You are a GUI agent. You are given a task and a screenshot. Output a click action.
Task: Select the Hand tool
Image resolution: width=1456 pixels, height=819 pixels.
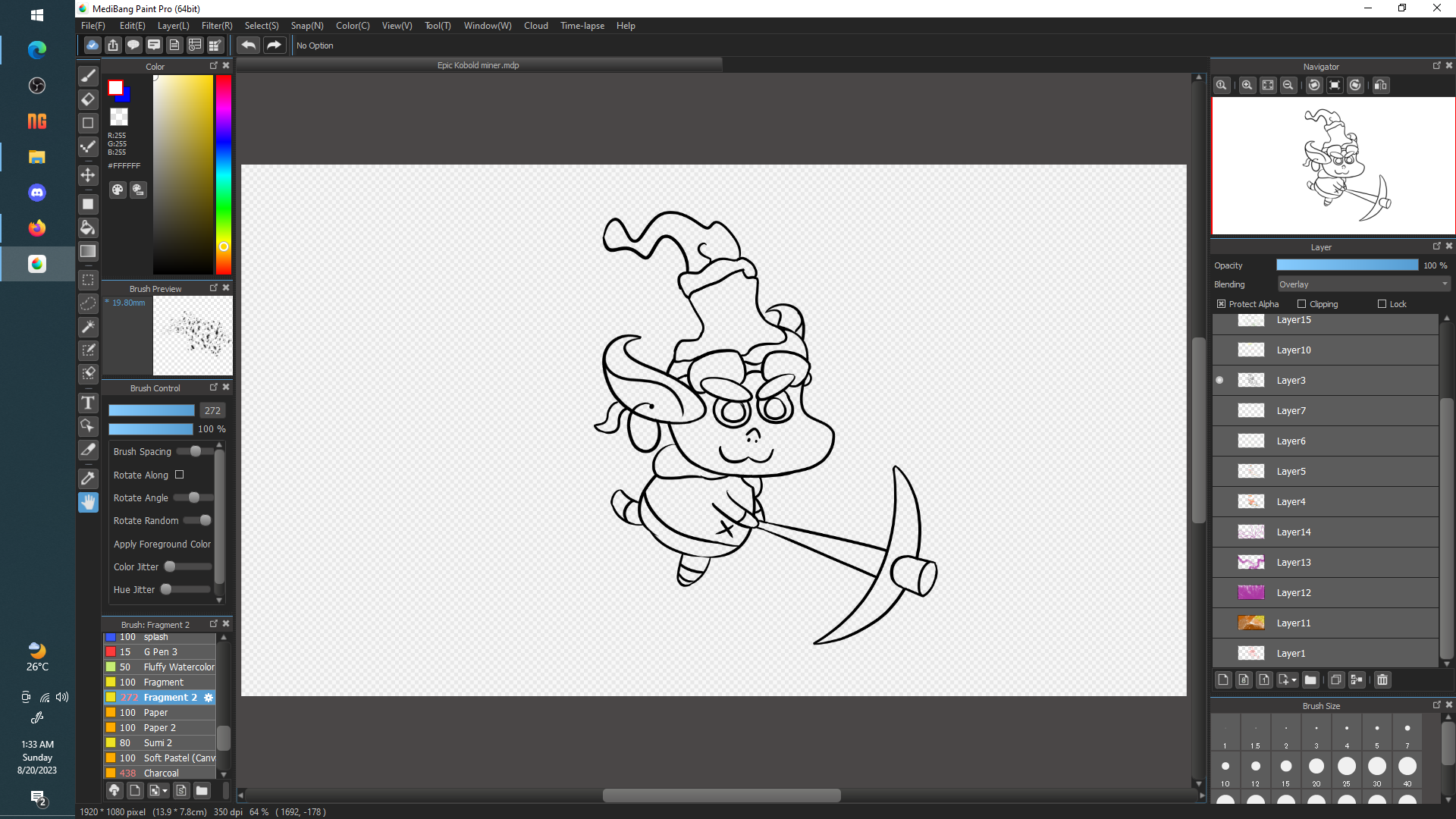click(x=88, y=502)
